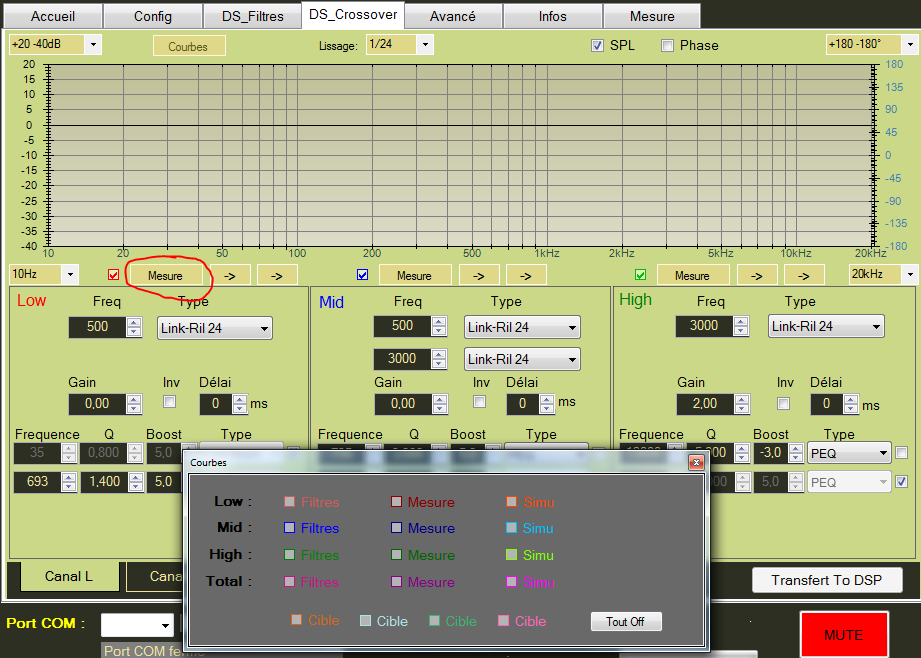
Task: Toggle the orange Cible swatch box
Action: 296,620
